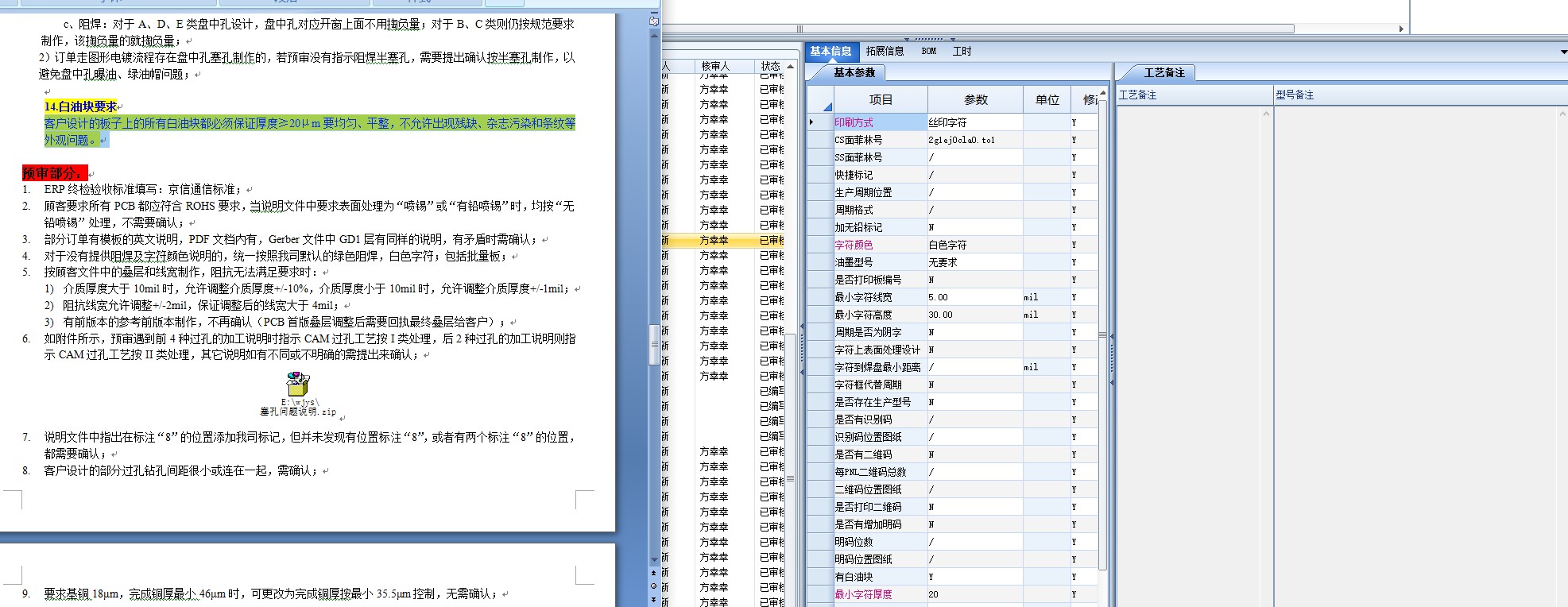Click the first 已编写 status cell in order list

point(771,391)
